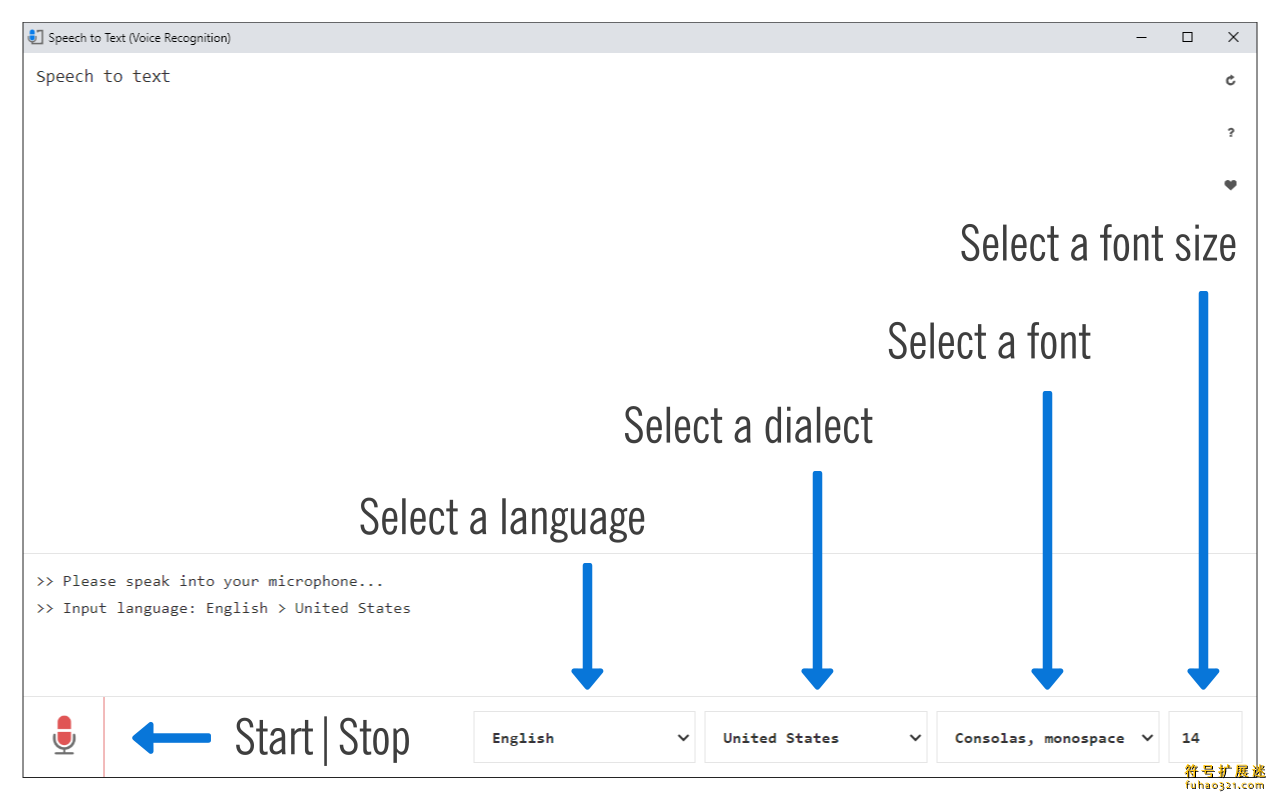The width and height of the screenshot is (1280, 800).
Task: Click the 'Start | Stop' label
Action: pyautogui.click(x=322, y=738)
